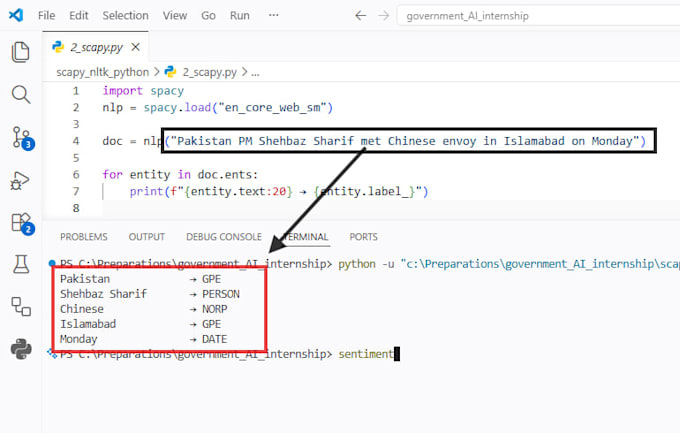Image resolution: width=680 pixels, height=433 pixels.
Task: Click the 'Islamabad' terminal output row
Action: click(x=141, y=324)
